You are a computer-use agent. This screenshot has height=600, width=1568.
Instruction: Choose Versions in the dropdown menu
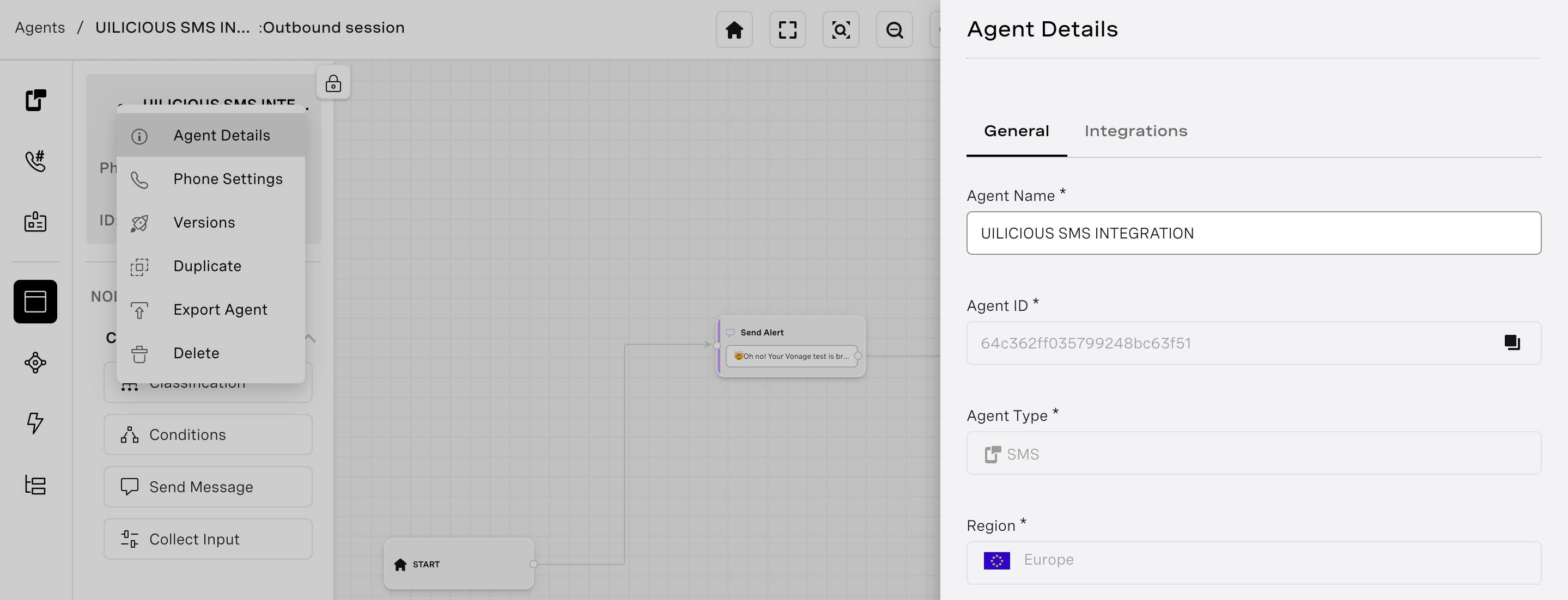point(211,222)
